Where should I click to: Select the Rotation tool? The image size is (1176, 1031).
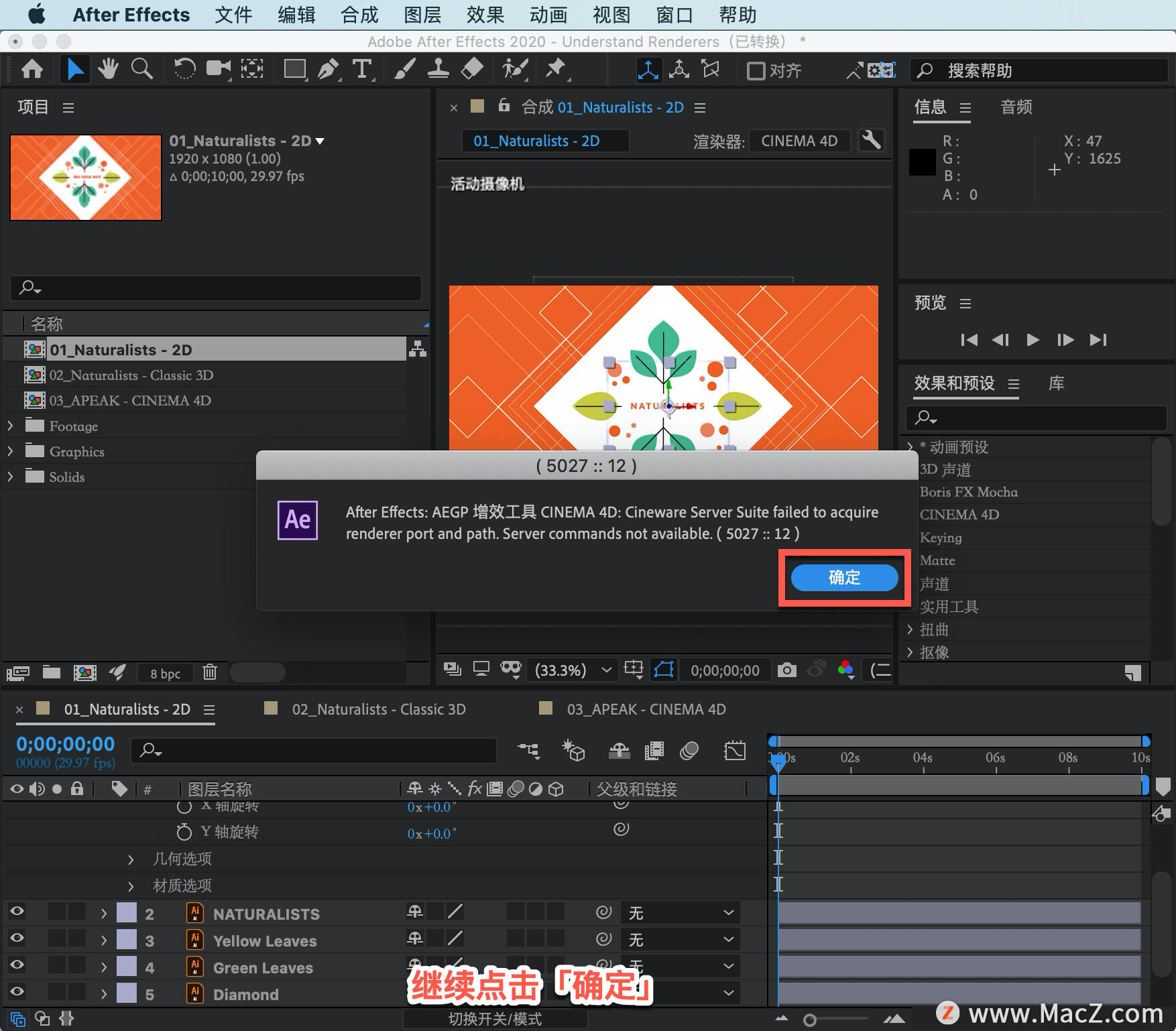coord(184,69)
